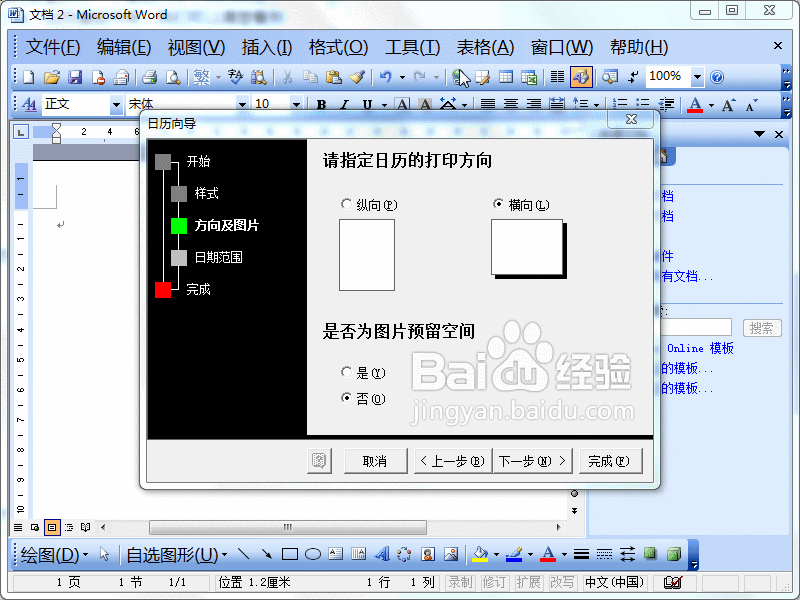Click the Underline U icon
The height and width of the screenshot is (600, 800).
tap(367, 105)
